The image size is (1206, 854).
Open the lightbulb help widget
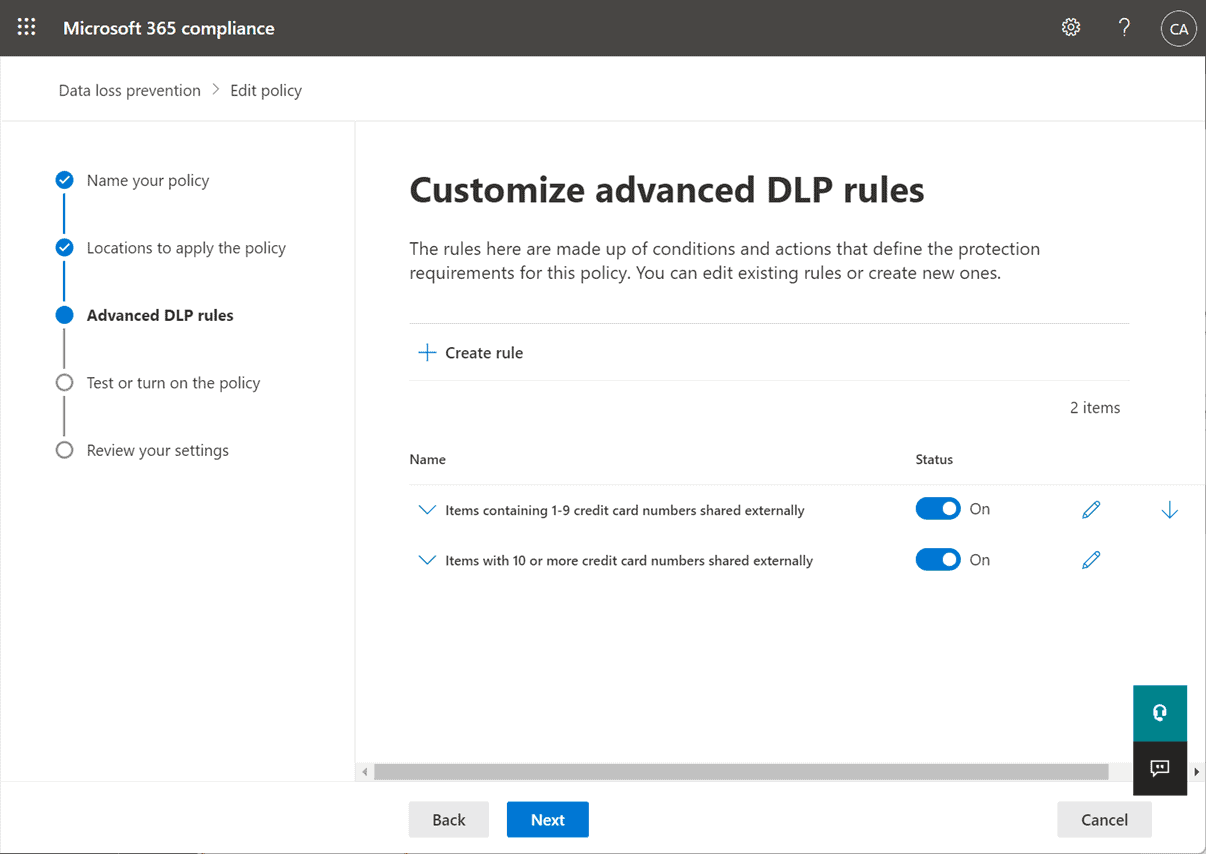[x=1159, y=713]
